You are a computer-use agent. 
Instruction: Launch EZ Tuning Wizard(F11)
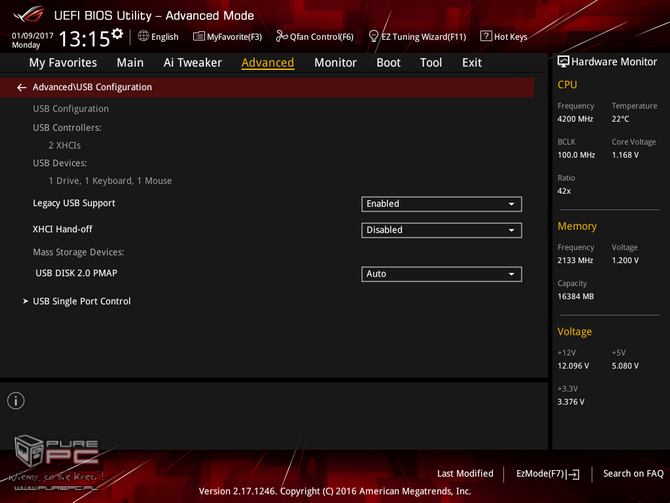coord(423,37)
